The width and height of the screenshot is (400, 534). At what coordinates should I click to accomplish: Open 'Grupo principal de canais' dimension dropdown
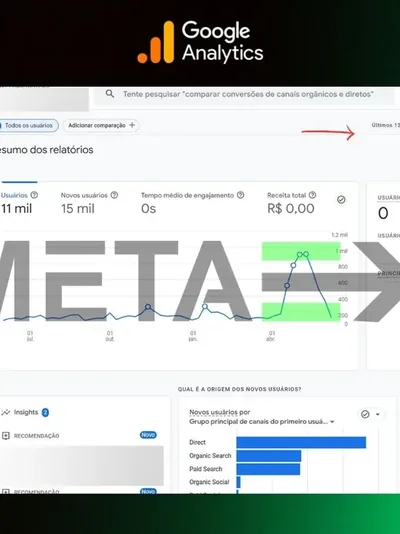coord(262,422)
